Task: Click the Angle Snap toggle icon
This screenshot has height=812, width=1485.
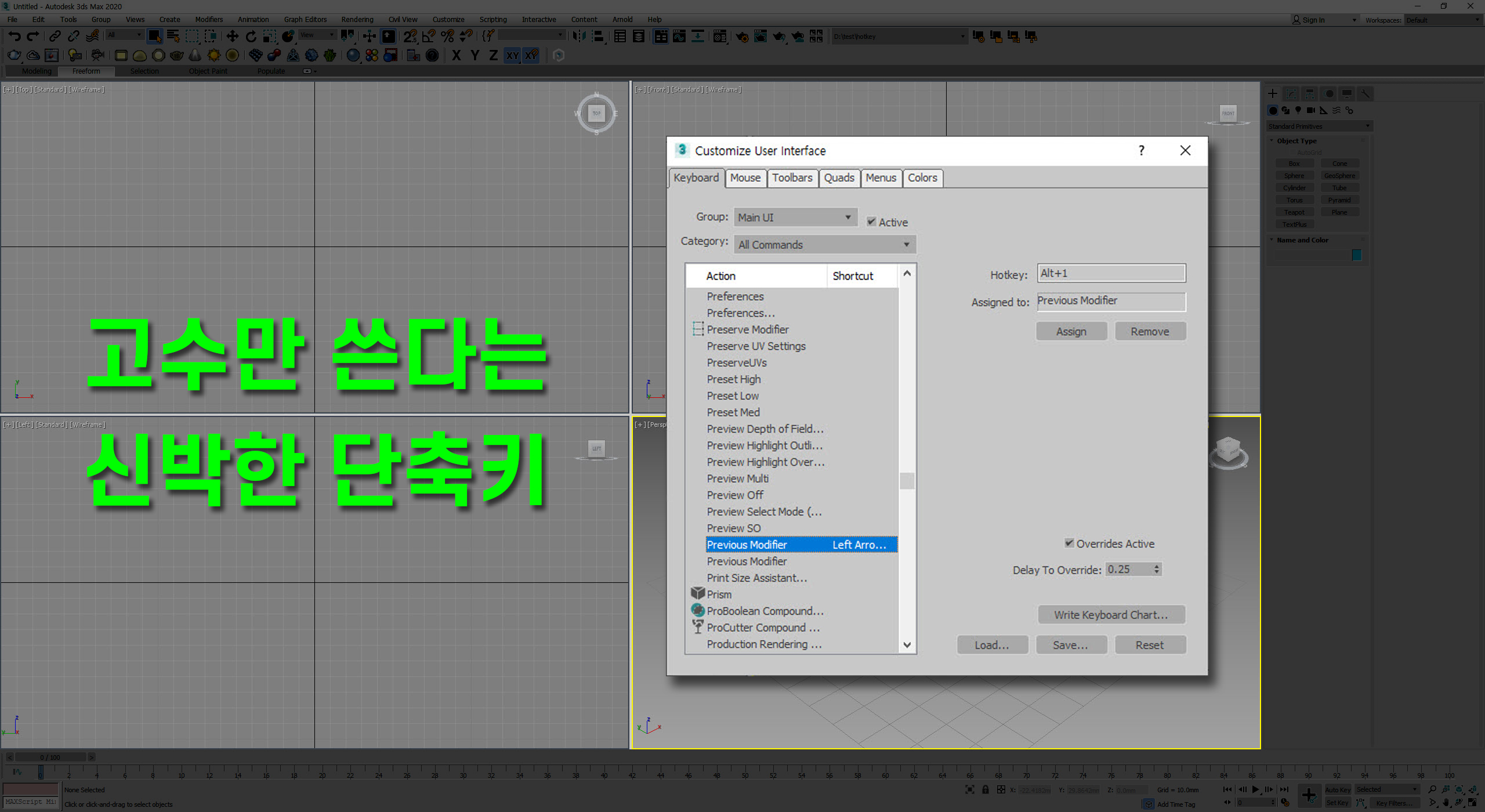Action: point(429,37)
